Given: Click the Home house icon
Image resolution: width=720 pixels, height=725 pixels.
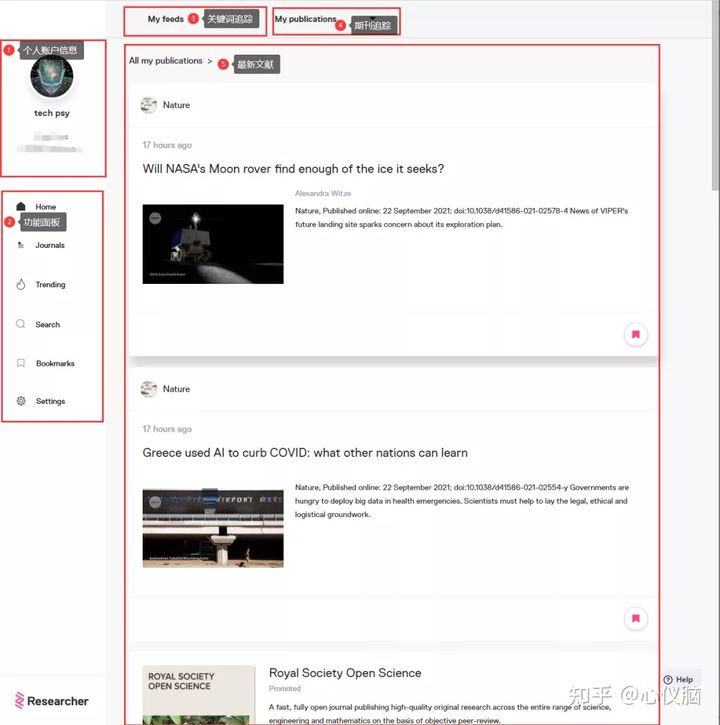Looking at the screenshot, I should [x=21, y=206].
